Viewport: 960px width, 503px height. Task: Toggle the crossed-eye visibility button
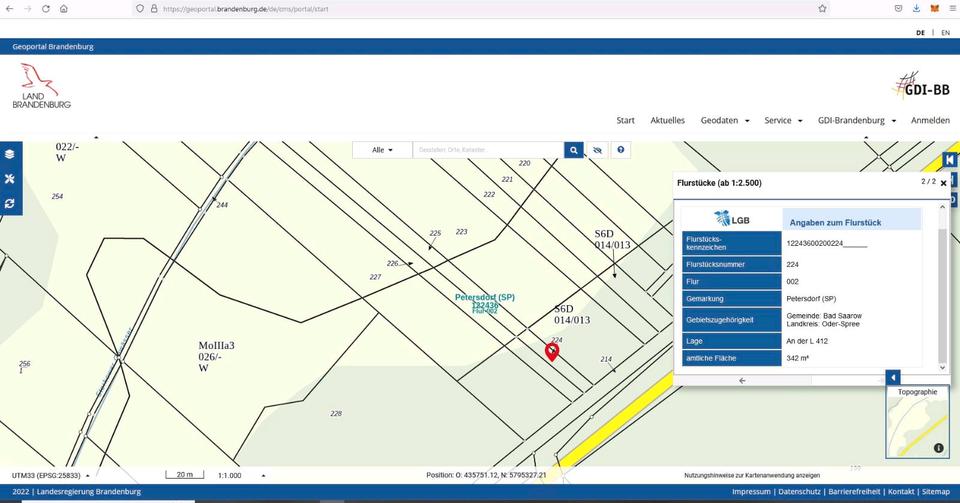pyautogui.click(x=597, y=150)
